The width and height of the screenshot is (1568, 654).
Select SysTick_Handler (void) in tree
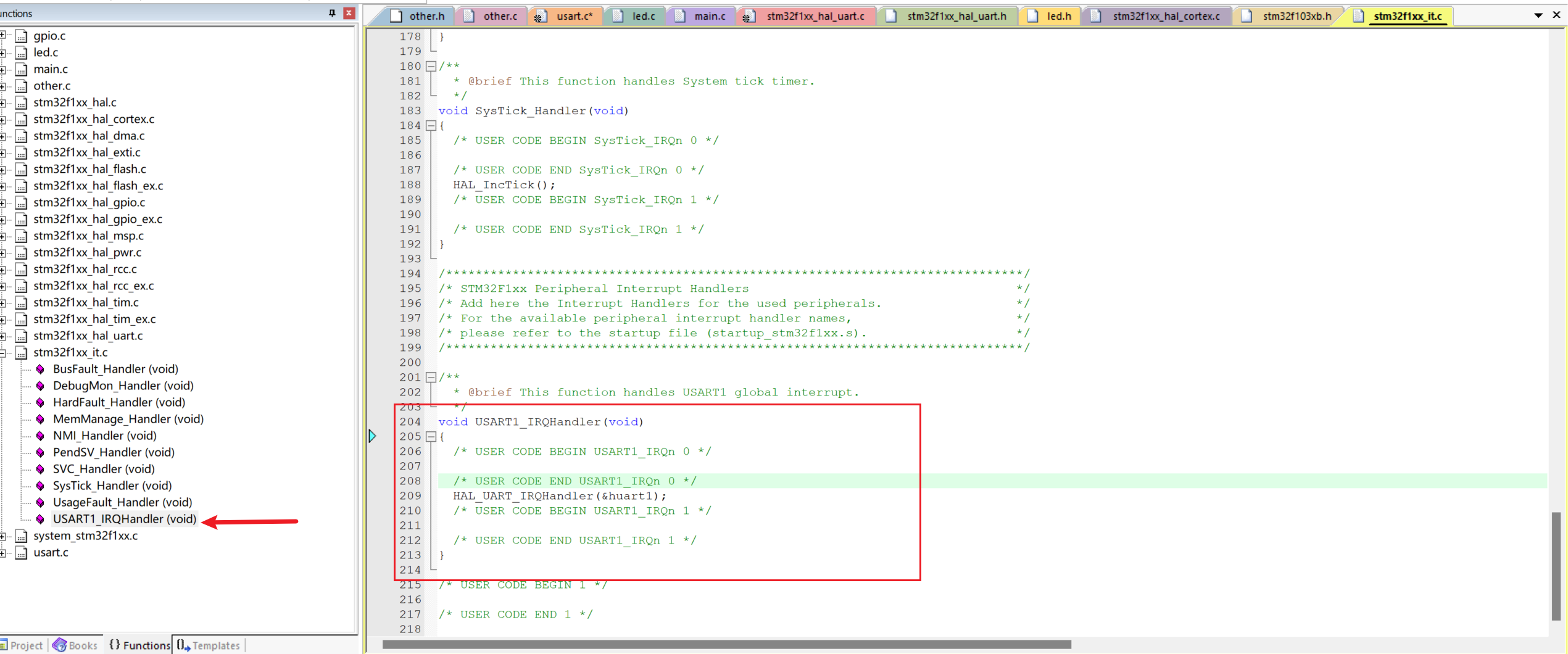(112, 486)
